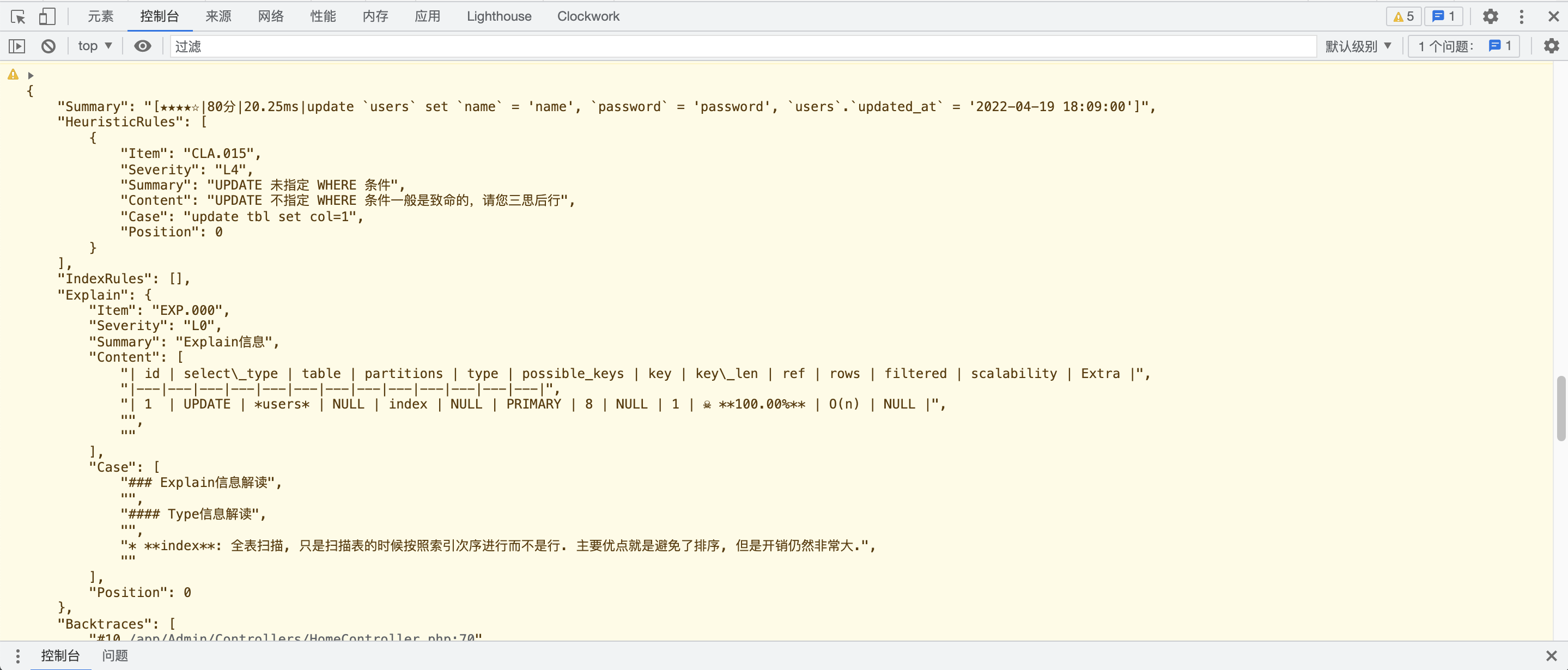Switch to the 网络 tab

point(270,16)
